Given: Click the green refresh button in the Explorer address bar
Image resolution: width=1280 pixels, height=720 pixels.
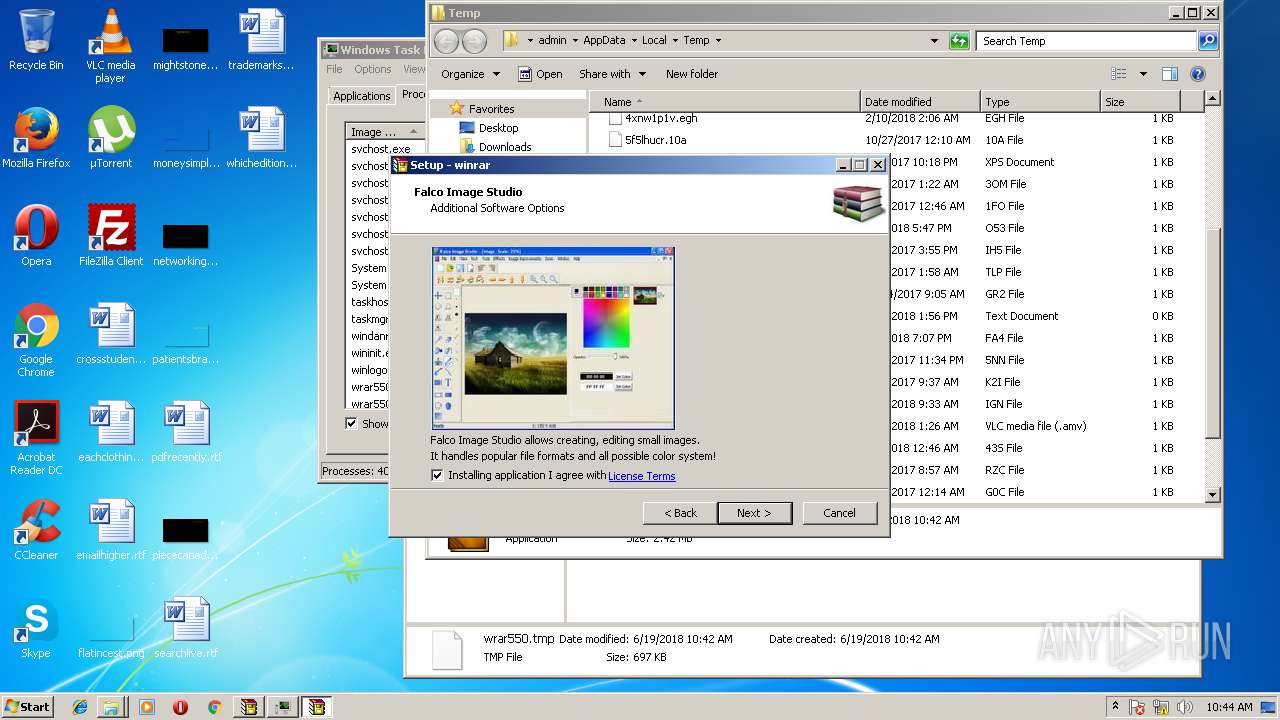Looking at the screenshot, I should (x=959, y=41).
